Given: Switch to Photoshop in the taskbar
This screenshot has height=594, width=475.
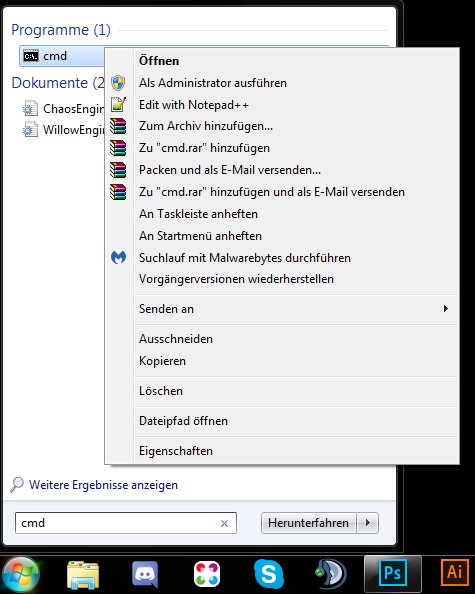Looking at the screenshot, I should coord(393,574).
